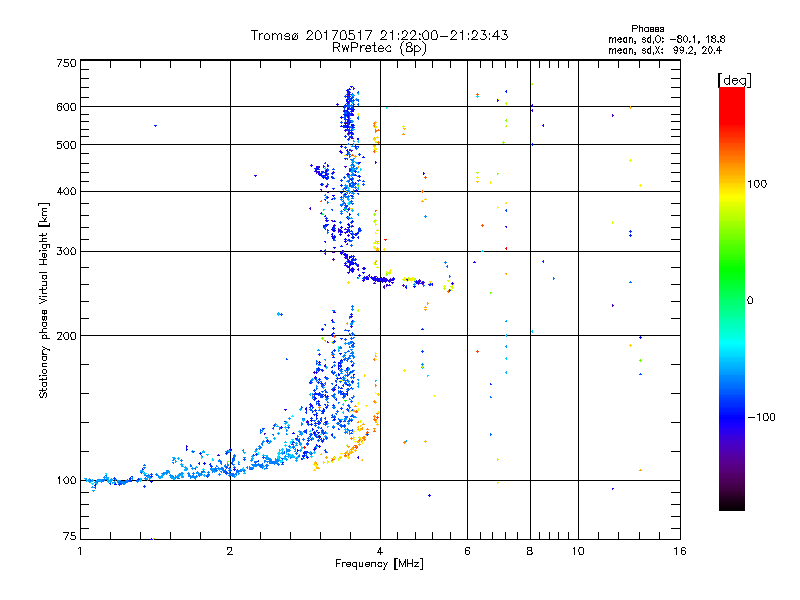Image resolution: width=800 pixels, height=600 pixels.
Task: Click the "Phases" heading text
Action: [x=647, y=29]
